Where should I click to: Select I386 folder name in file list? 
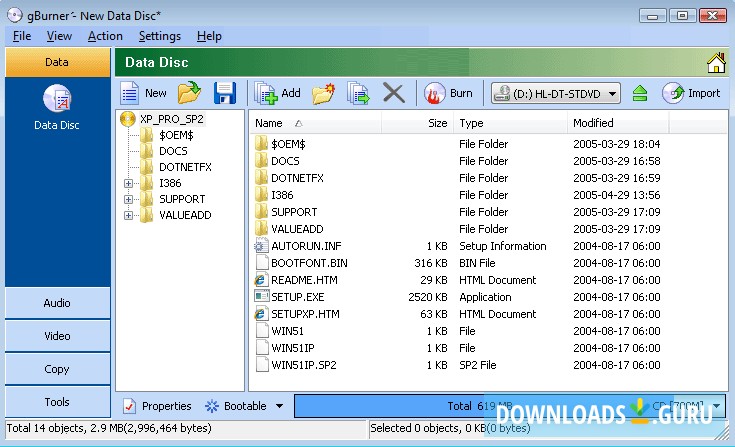click(282, 195)
